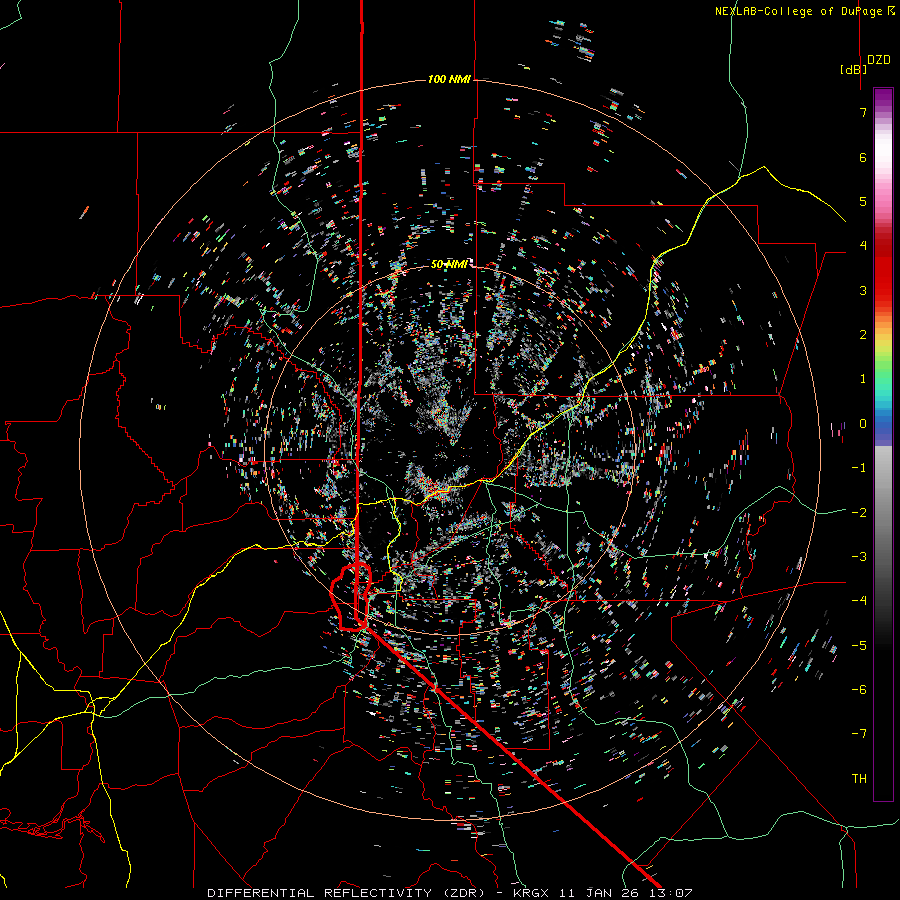
Task: Click the 7 value on the color scale
Action: (863, 112)
